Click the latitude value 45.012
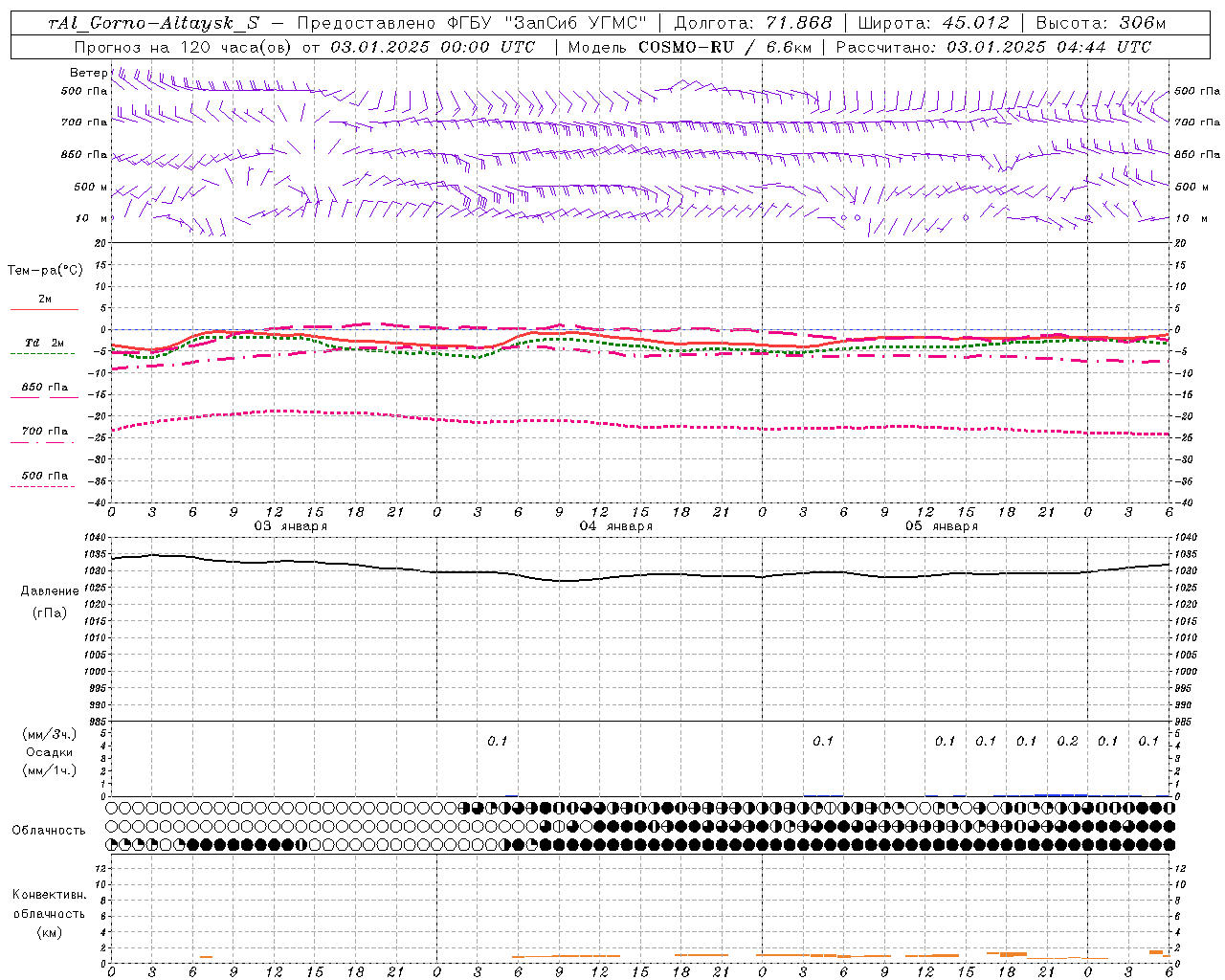 [x=975, y=23]
